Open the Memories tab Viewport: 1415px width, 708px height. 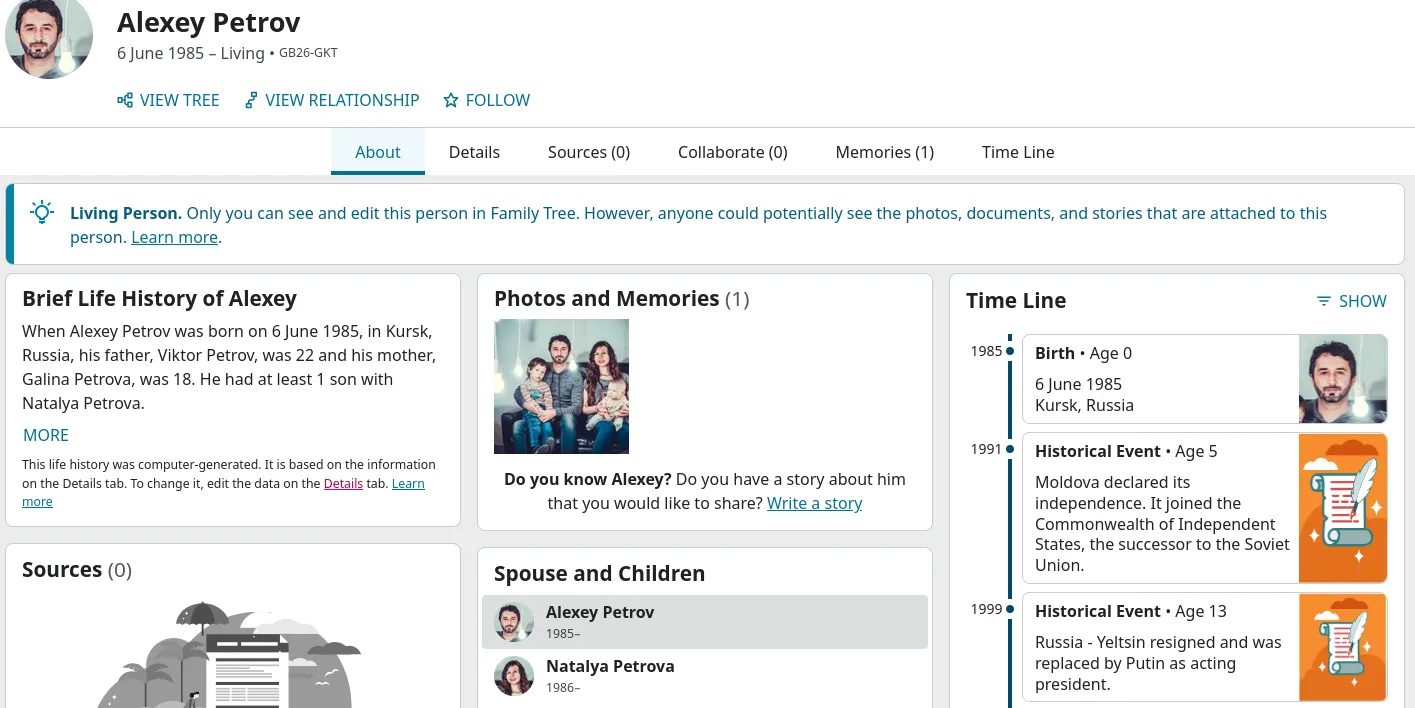[884, 152]
